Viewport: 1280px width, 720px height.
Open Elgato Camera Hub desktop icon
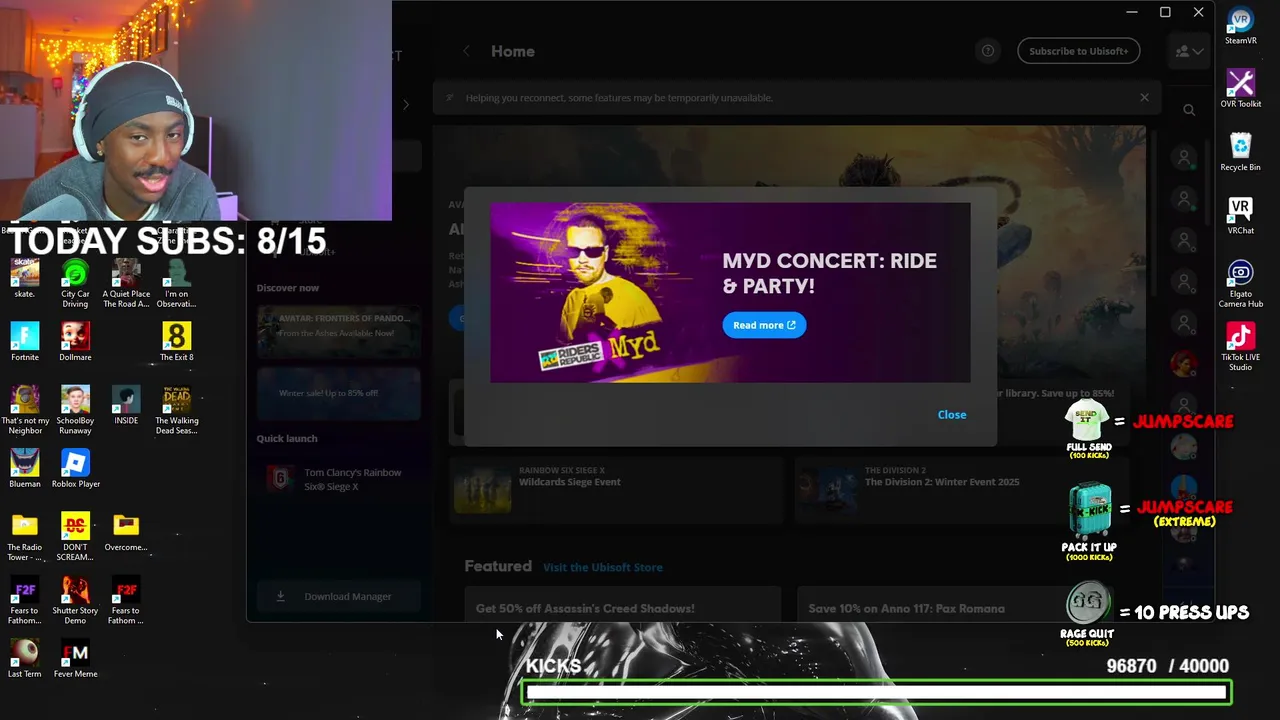coord(1240,284)
